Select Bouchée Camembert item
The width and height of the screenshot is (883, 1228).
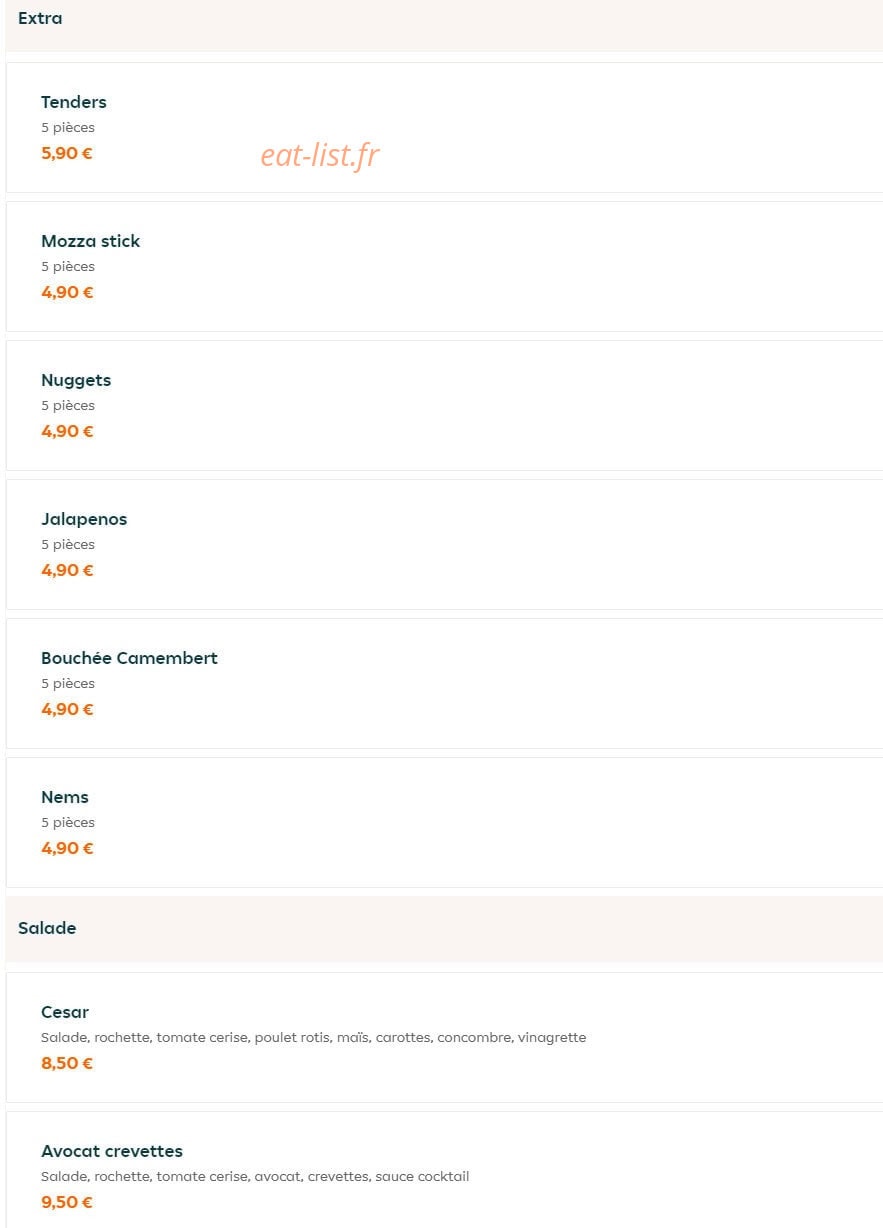tap(444, 683)
